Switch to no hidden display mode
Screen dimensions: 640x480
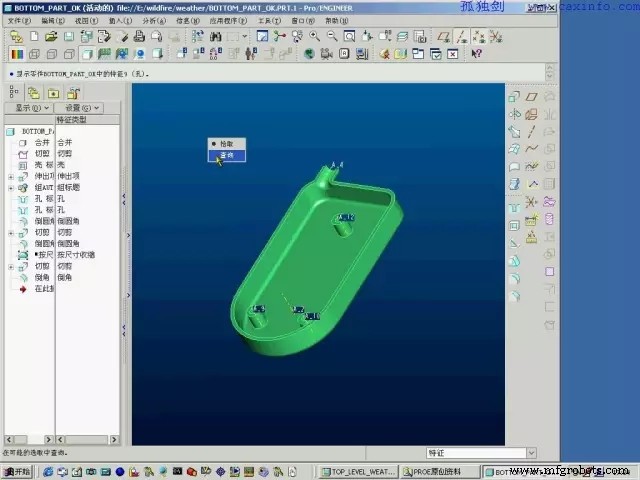[69, 54]
